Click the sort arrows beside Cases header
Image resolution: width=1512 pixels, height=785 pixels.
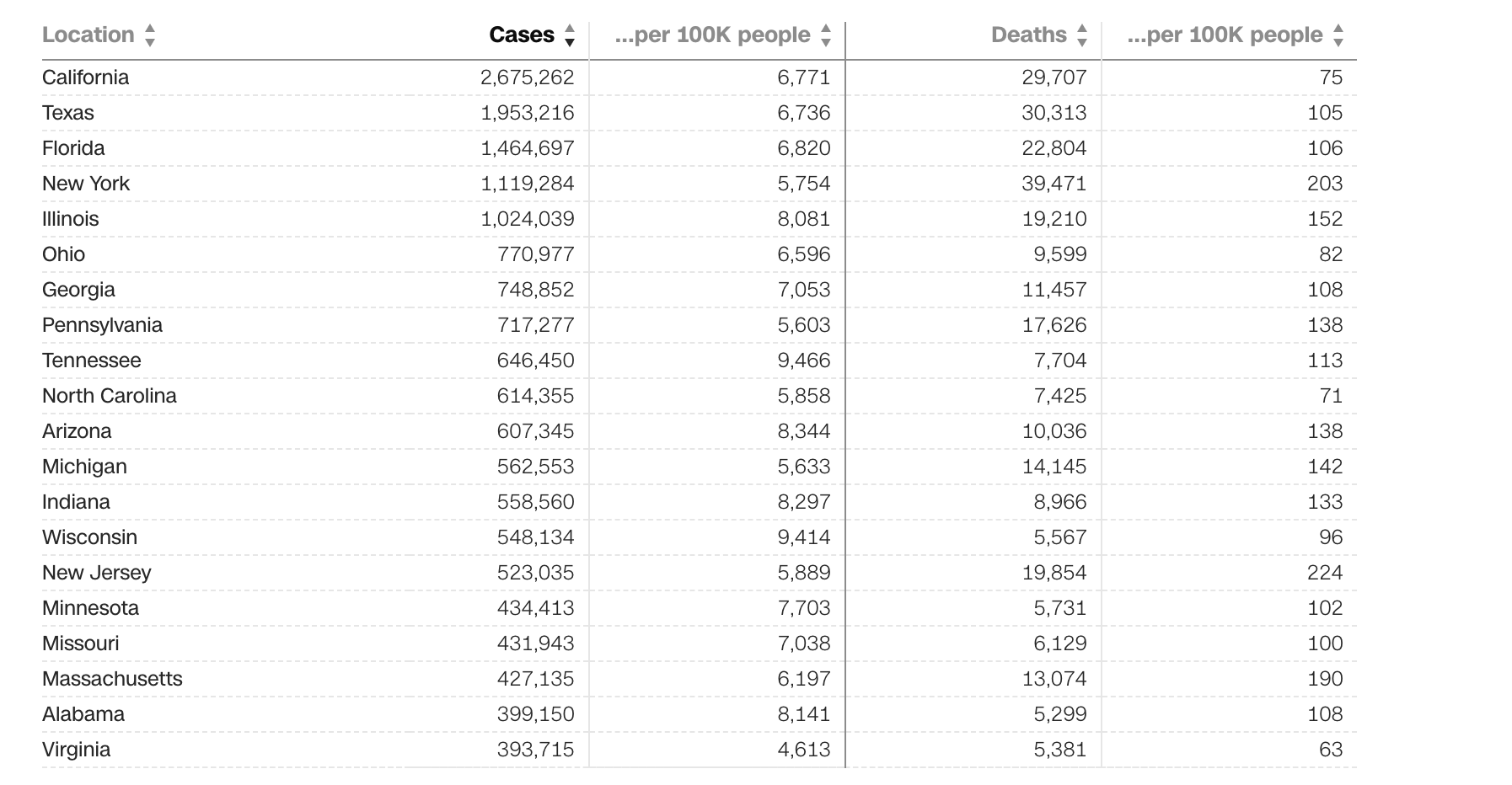click(570, 35)
